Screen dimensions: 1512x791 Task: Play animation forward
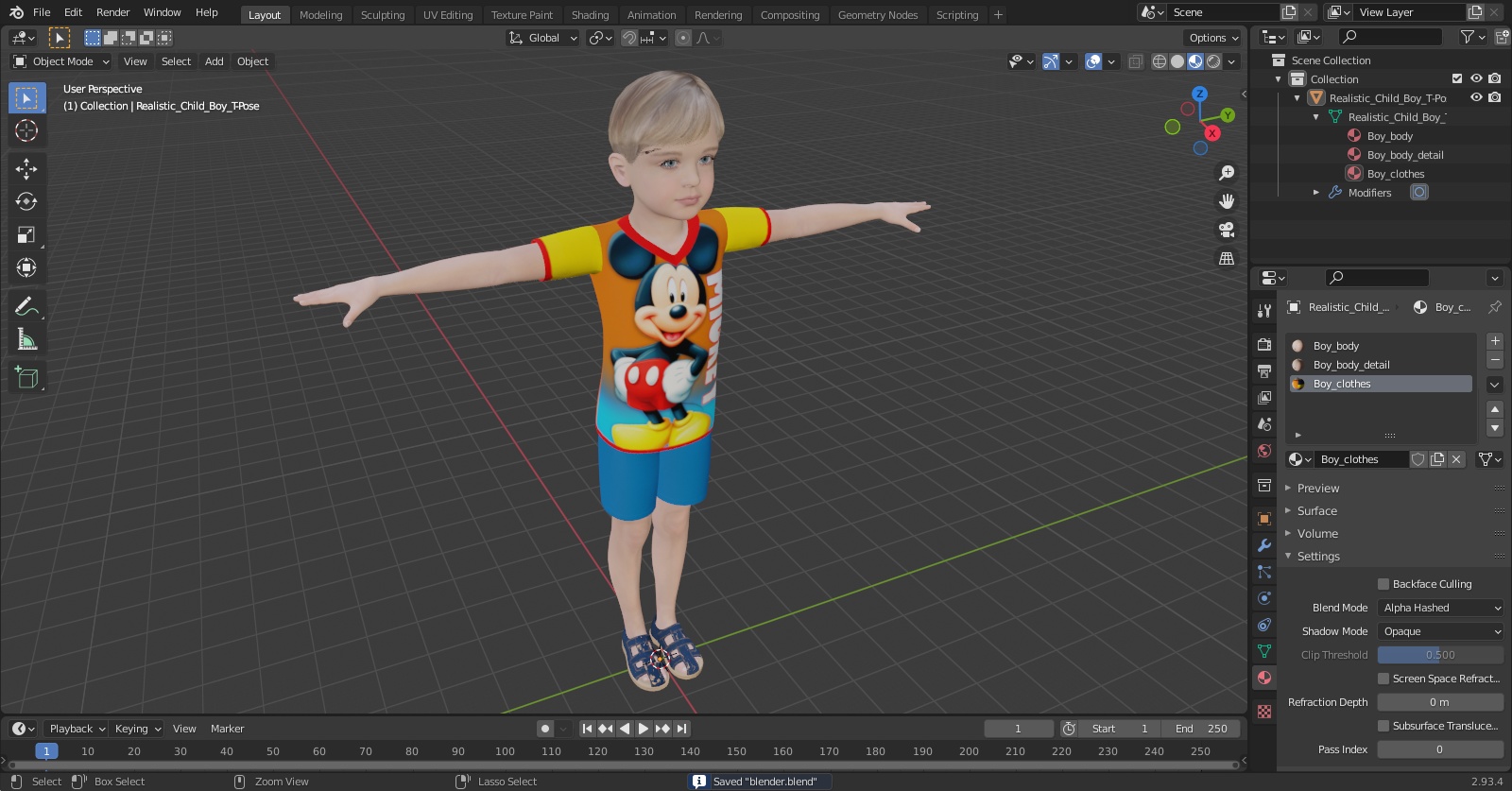click(644, 729)
